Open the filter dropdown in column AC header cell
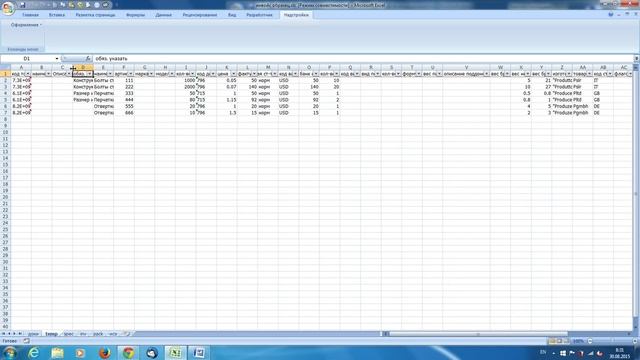The image size is (640, 360). (629, 74)
